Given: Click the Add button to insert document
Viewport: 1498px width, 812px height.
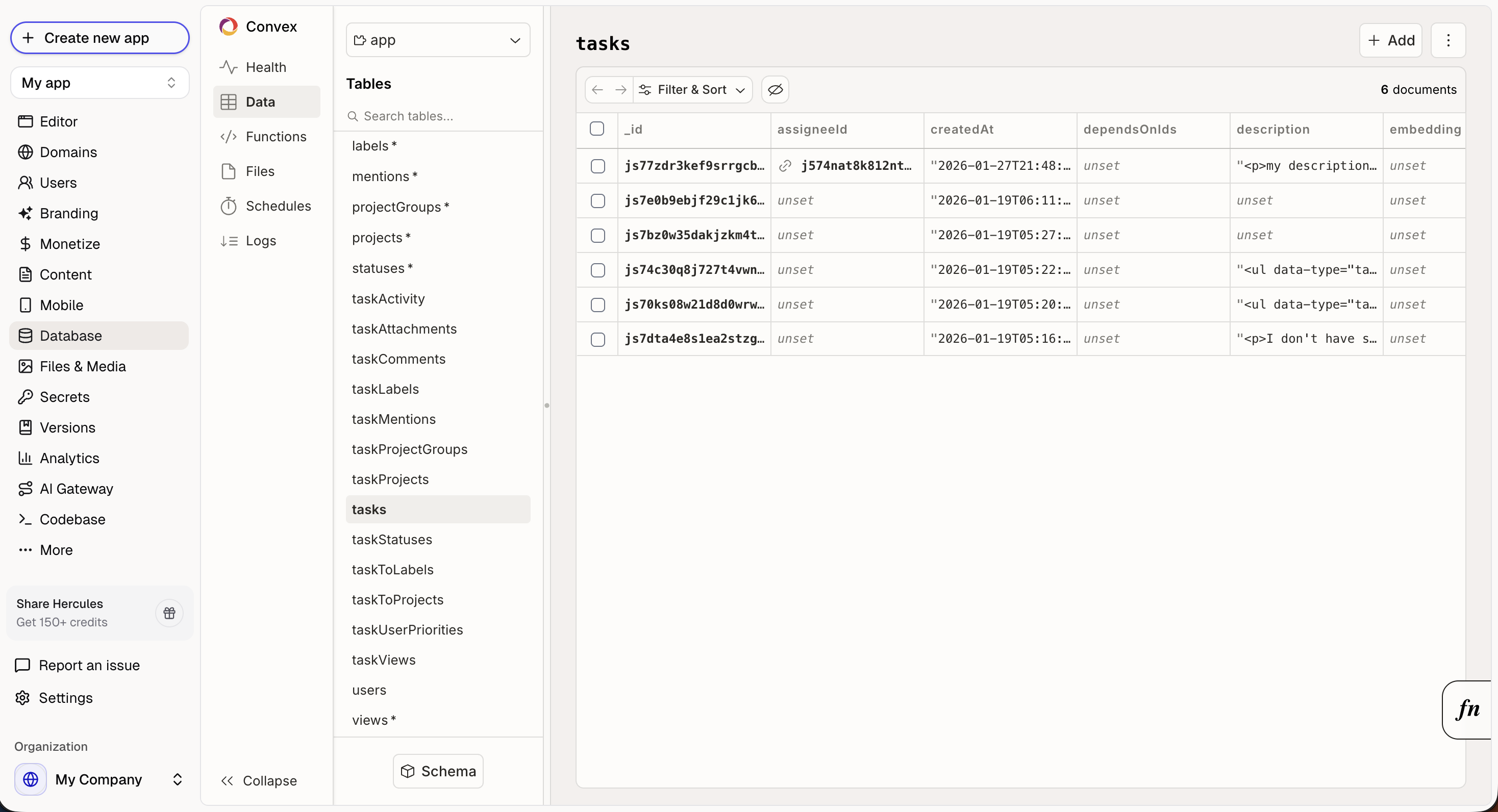Looking at the screenshot, I should (x=1391, y=40).
